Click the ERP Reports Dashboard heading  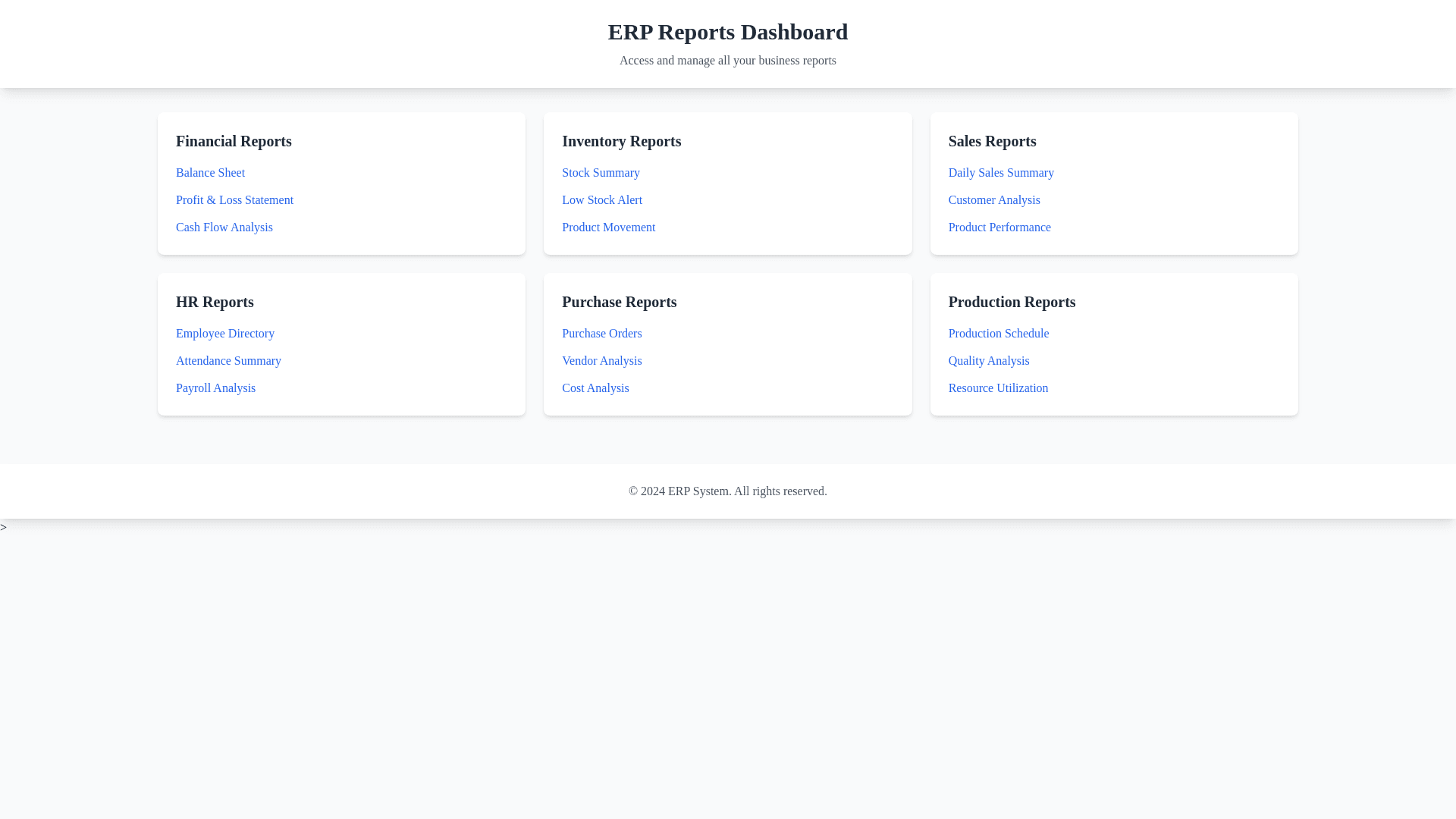[x=727, y=32]
